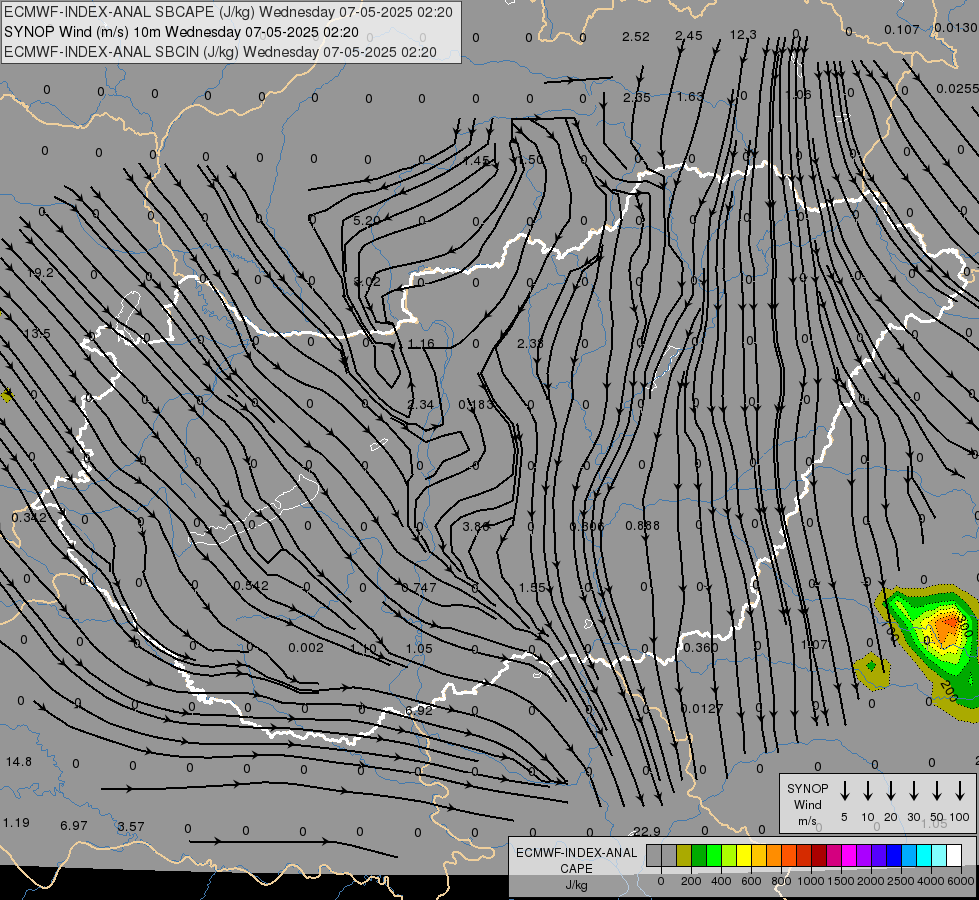Viewport: 979px width, 900px height.
Task: Click the 20 m/s wind arrow in legend
Action: point(890,791)
